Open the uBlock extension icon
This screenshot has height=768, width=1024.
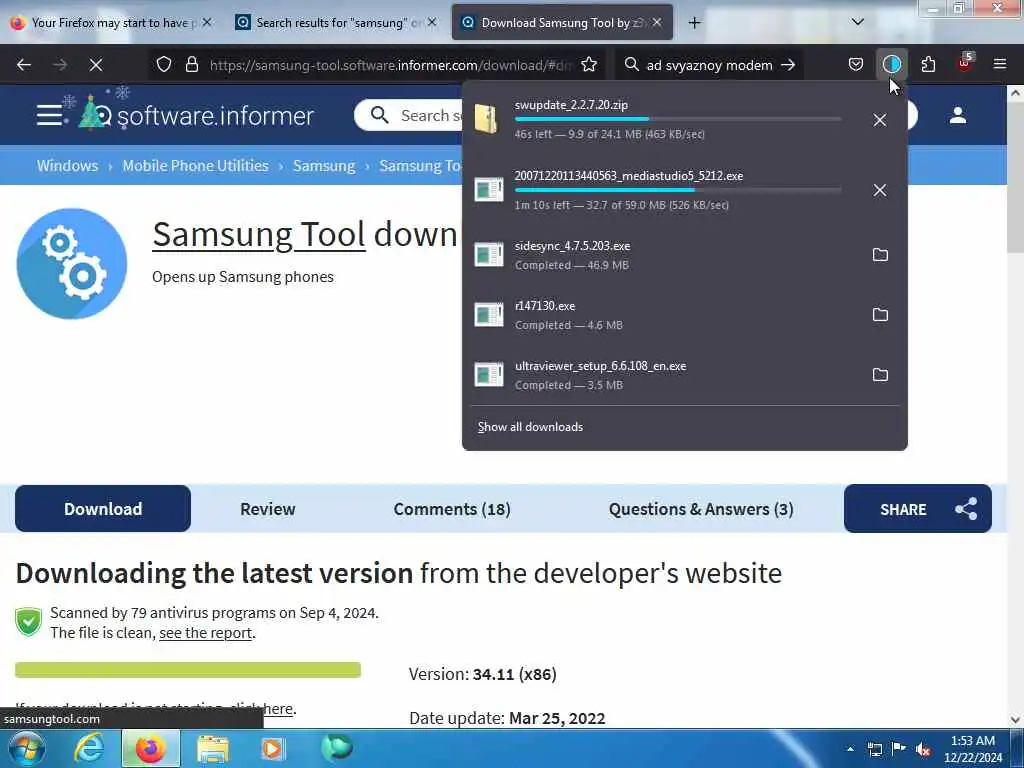965,63
